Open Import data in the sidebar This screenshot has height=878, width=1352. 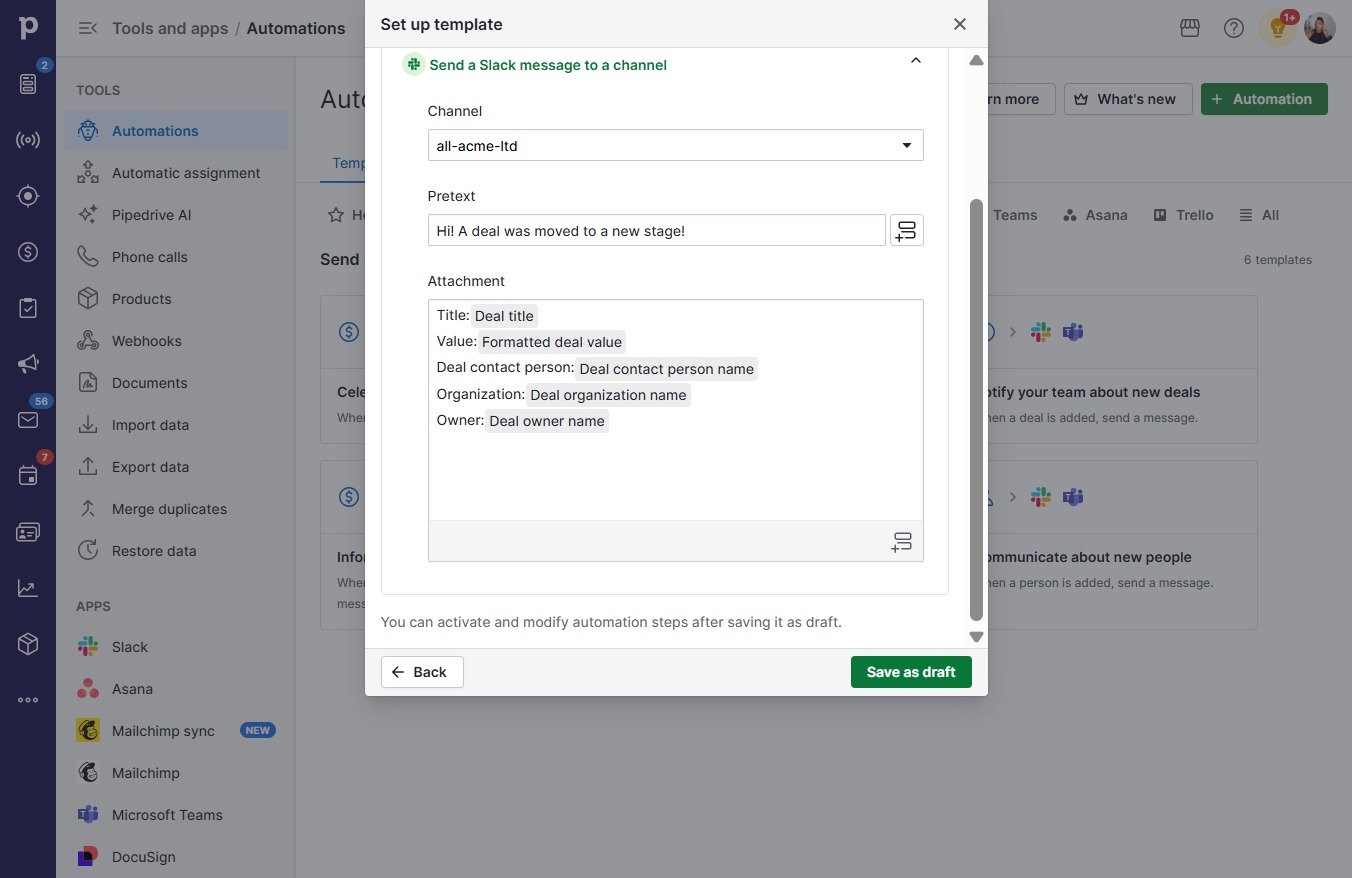(176, 425)
